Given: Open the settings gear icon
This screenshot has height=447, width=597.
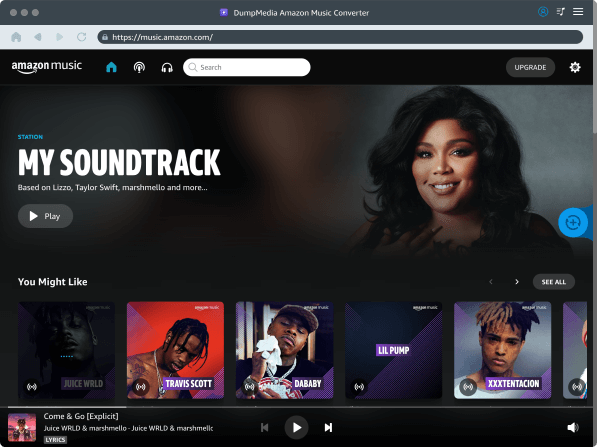Looking at the screenshot, I should pyautogui.click(x=575, y=67).
